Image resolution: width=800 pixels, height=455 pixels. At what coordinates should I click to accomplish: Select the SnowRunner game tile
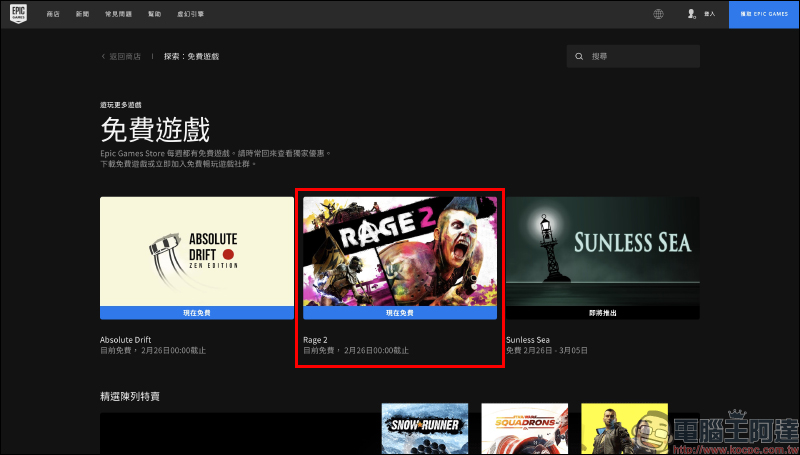425,428
